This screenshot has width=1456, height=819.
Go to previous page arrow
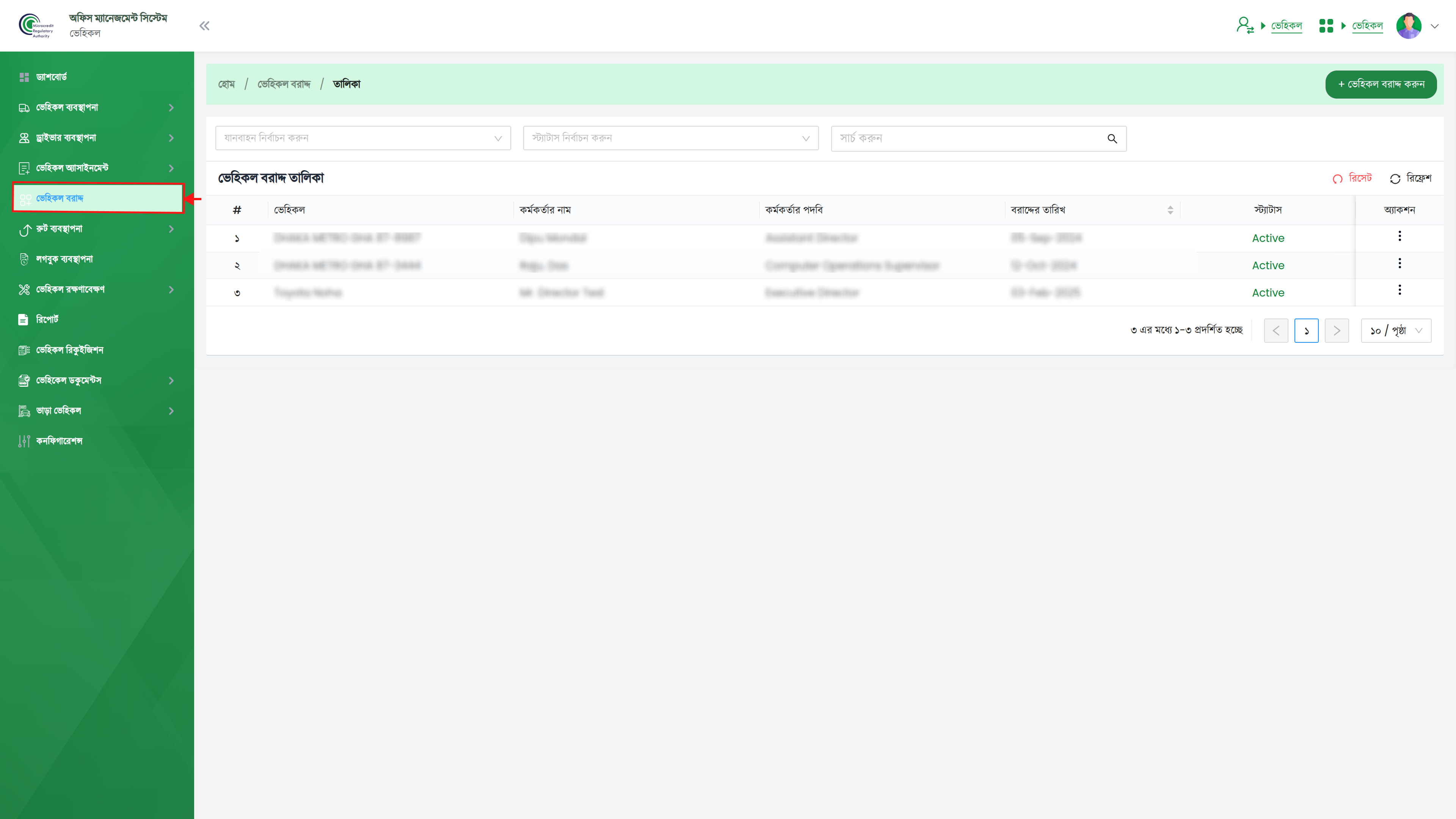(1276, 331)
